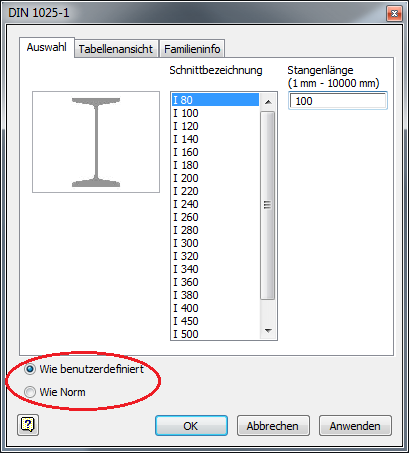Image resolution: width=409 pixels, height=453 pixels.
Task: Switch to the Auswahl tab
Action: pos(47,47)
